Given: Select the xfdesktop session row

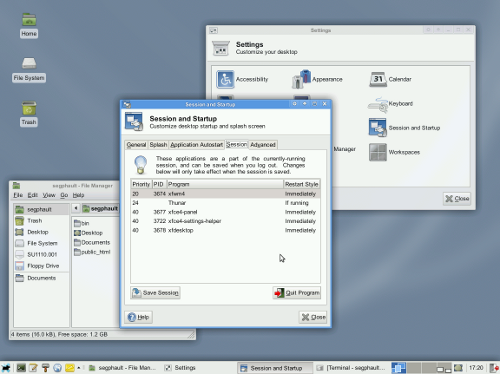Looking at the screenshot, I should 225,230.
